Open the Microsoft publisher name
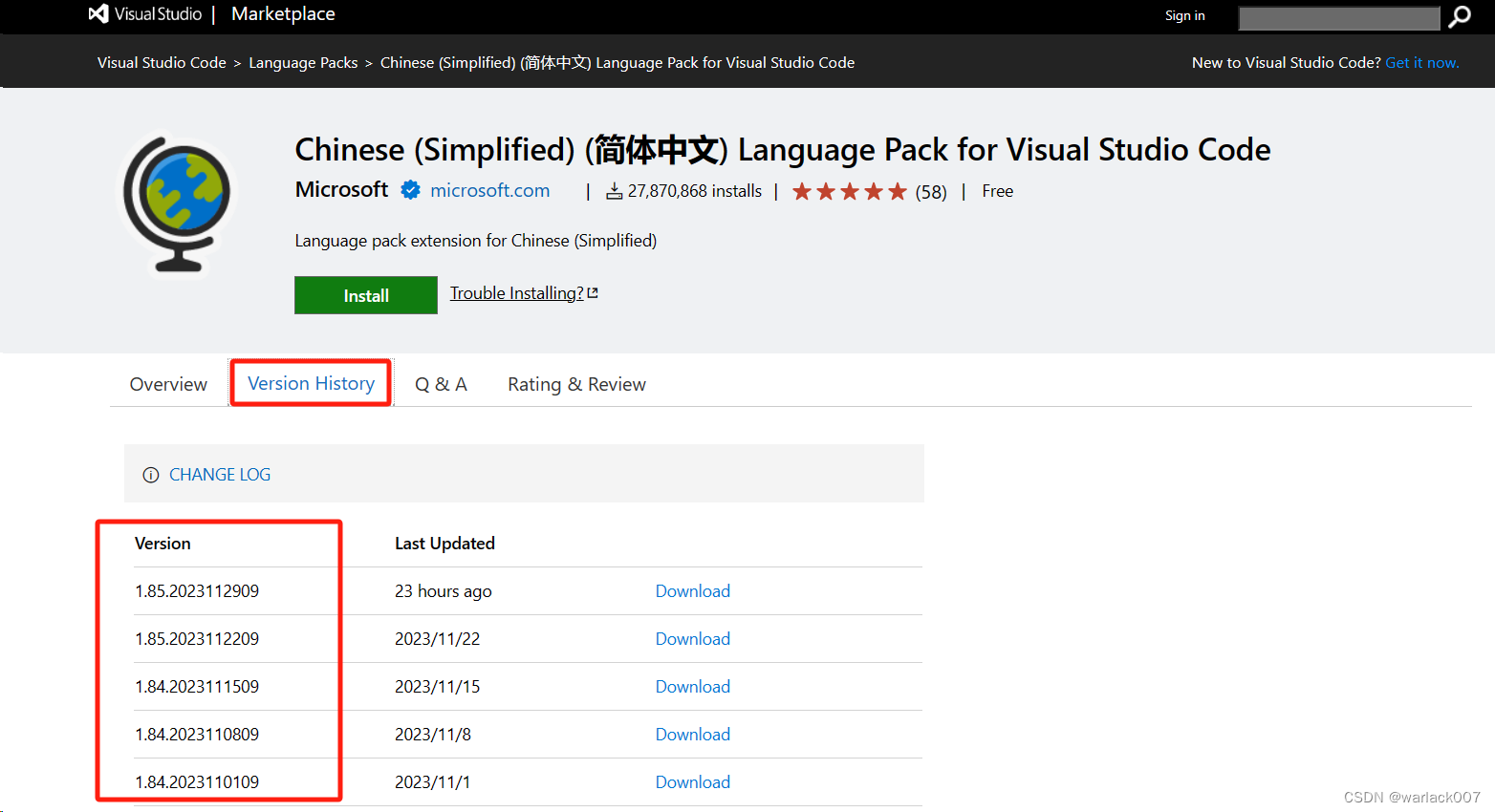 pyautogui.click(x=341, y=189)
